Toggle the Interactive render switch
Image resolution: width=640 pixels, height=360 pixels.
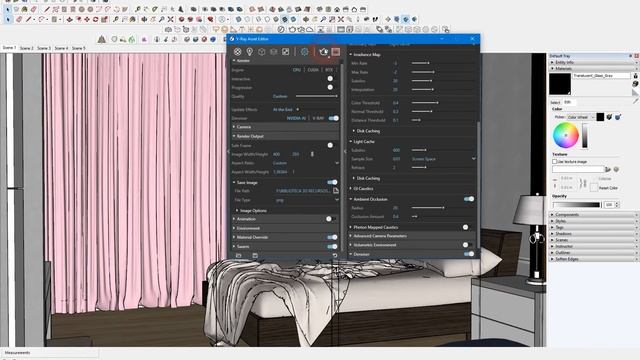click(x=330, y=79)
